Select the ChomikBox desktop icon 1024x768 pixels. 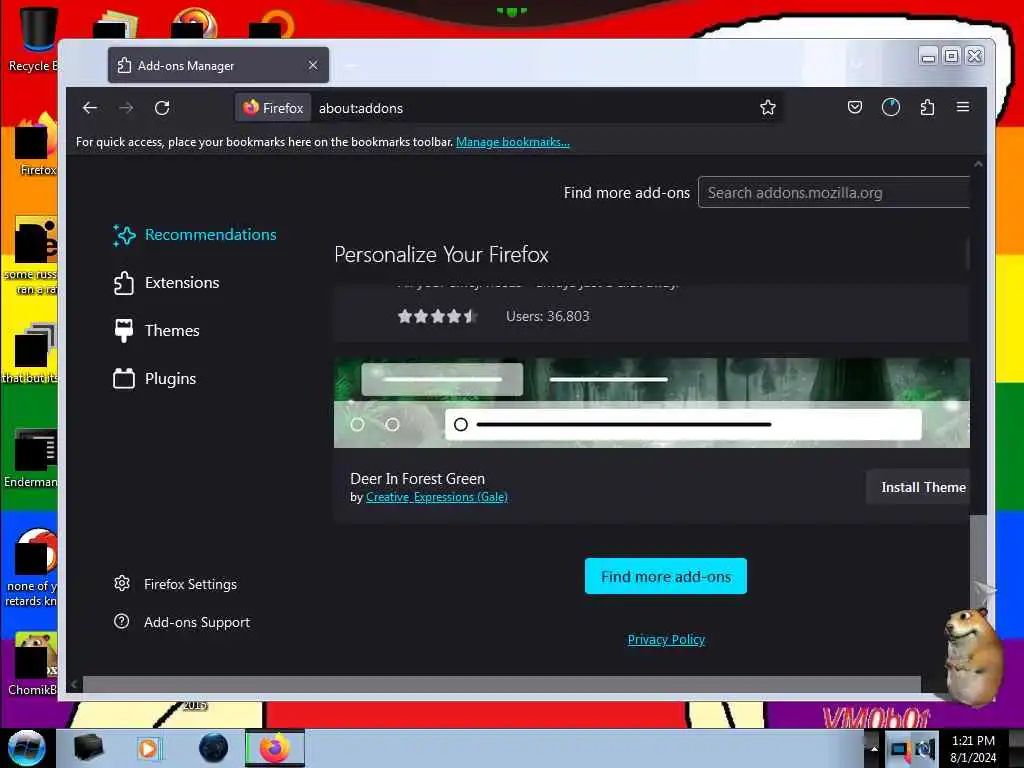[x=33, y=663]
